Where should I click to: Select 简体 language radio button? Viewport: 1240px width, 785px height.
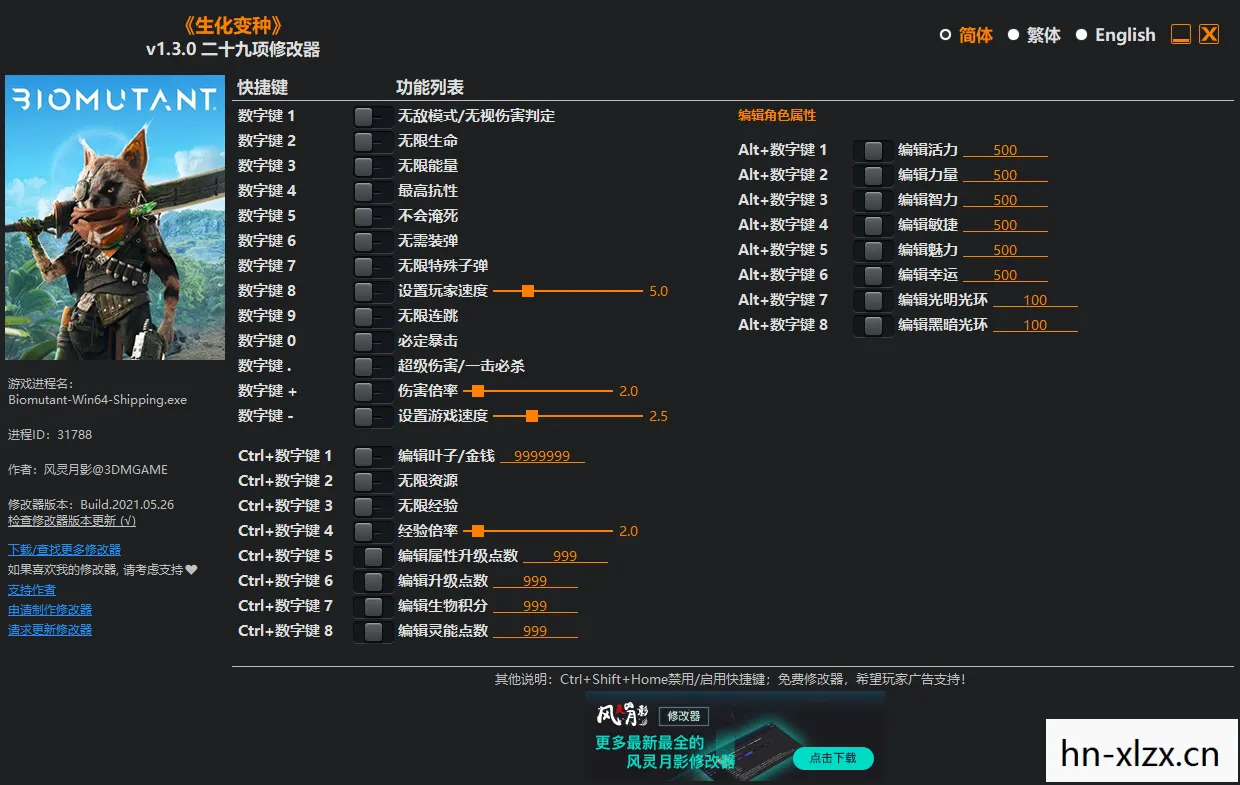coord(945,35)
